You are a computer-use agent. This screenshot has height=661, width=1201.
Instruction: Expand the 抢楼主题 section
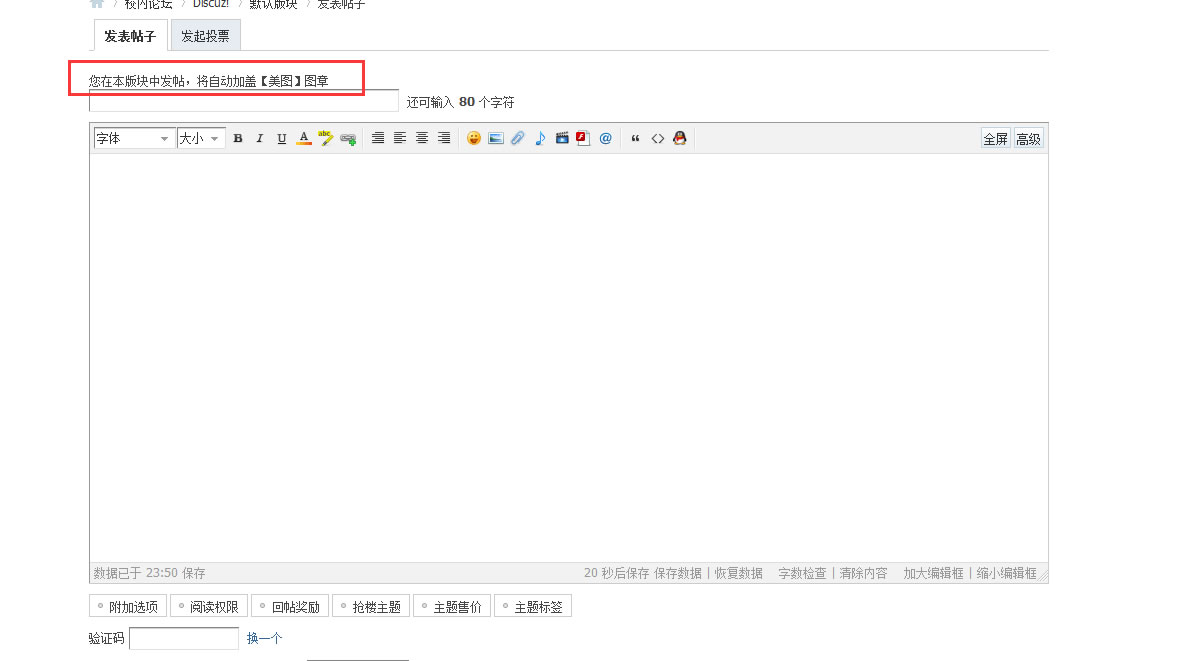pyautogui.click(x=371, y=607)
